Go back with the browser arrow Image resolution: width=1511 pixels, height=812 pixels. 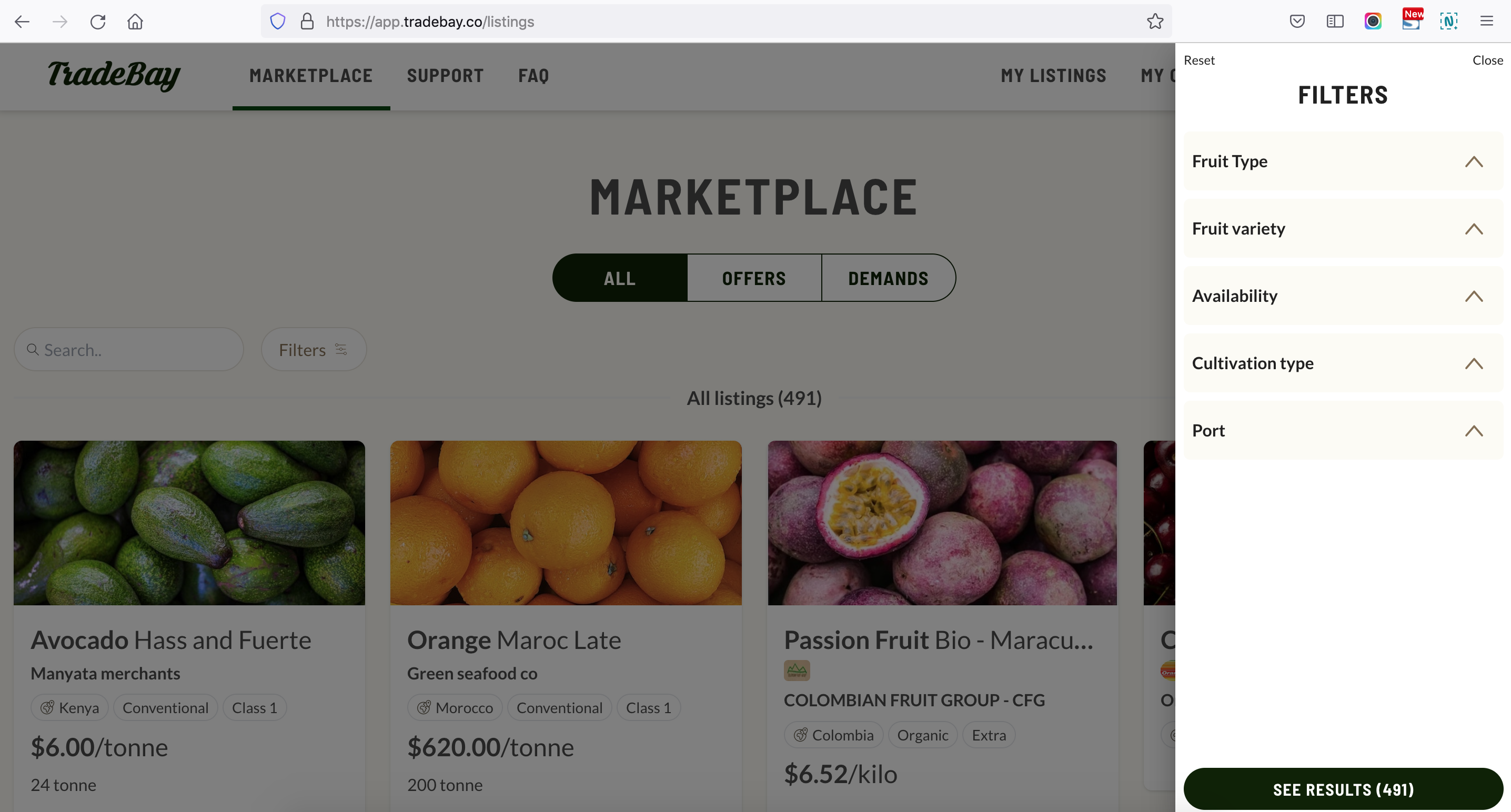click(x=22, y=22)
